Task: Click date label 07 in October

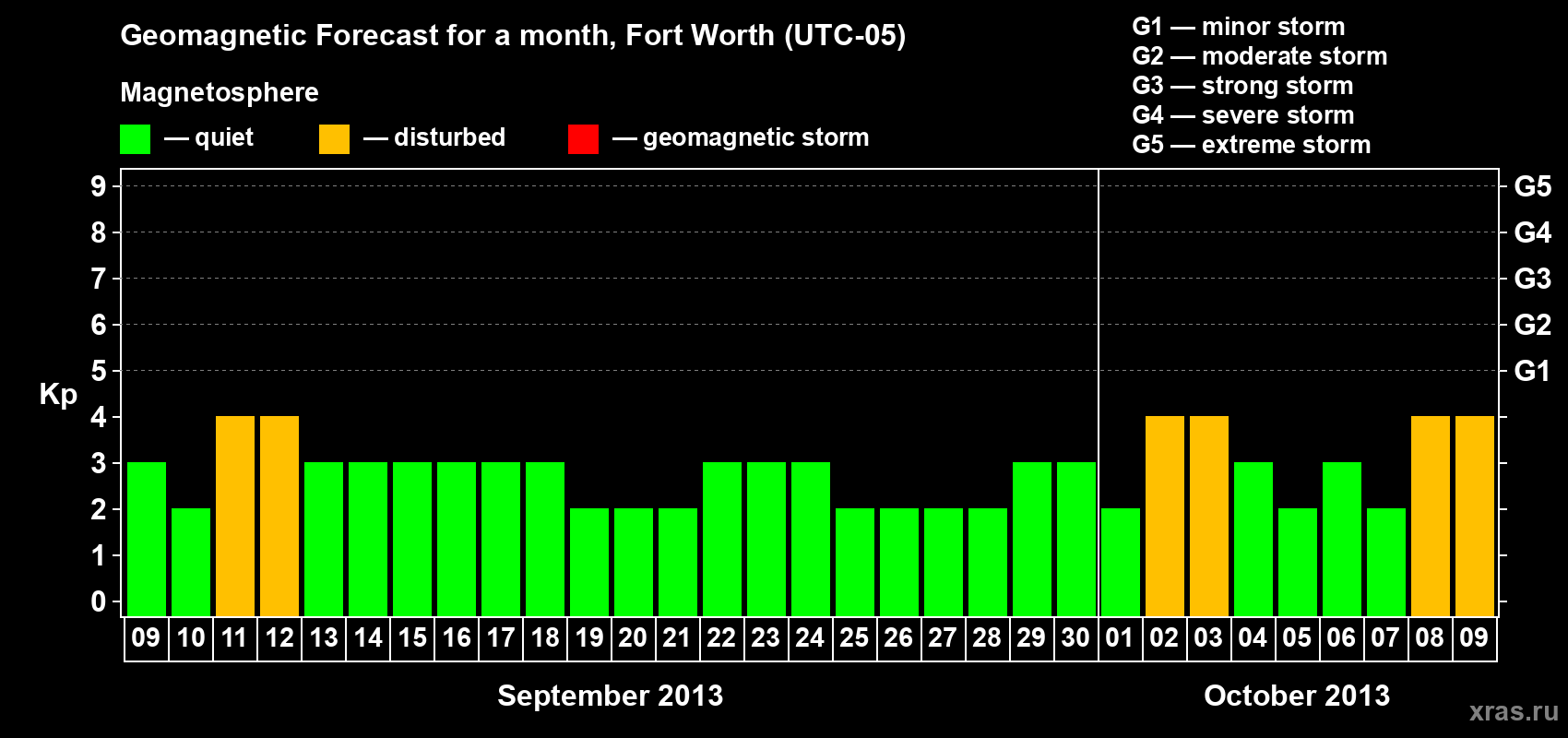Action: pos(1386,638)
